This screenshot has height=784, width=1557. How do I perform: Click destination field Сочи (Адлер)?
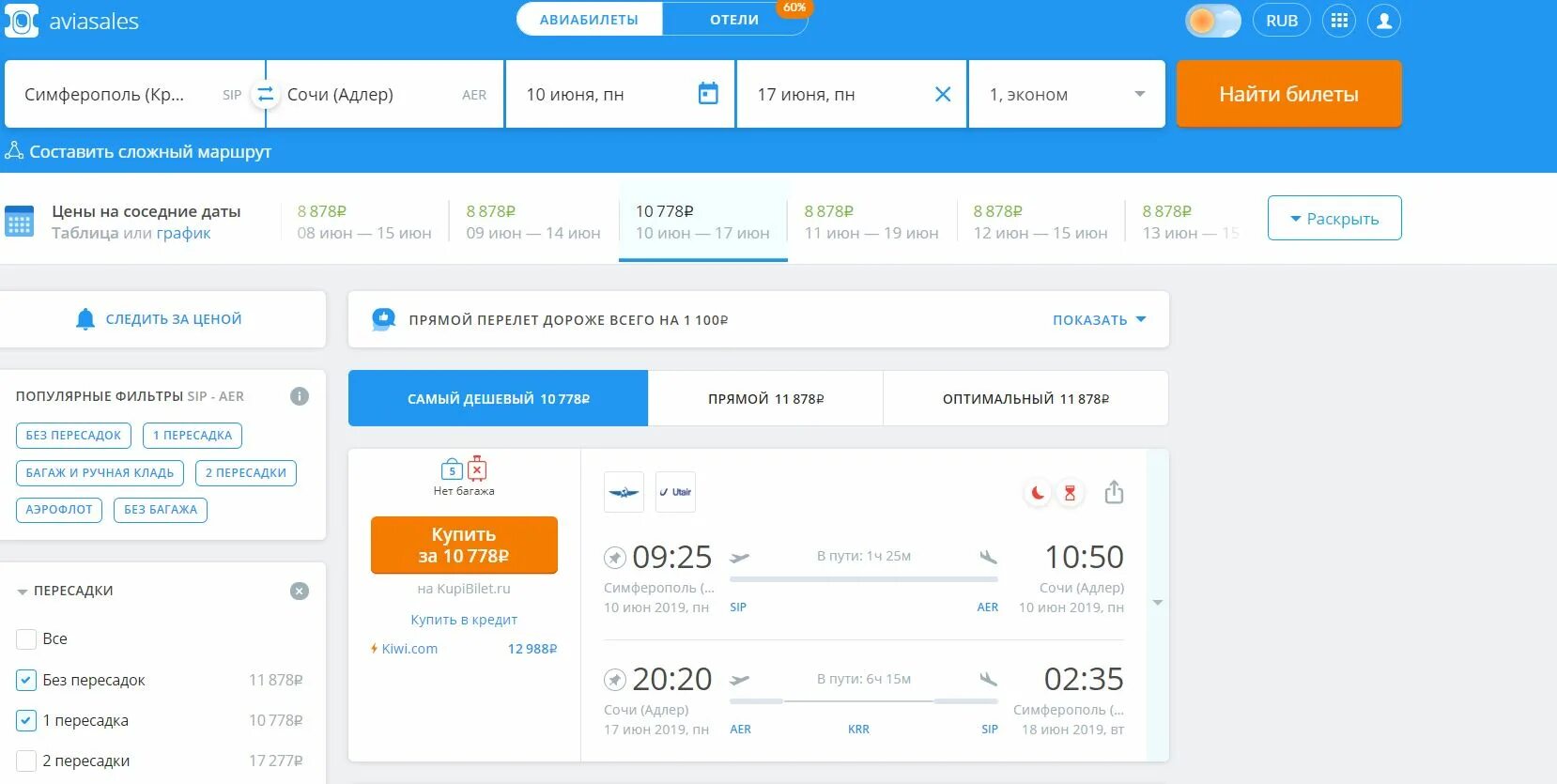coord(385,94)
